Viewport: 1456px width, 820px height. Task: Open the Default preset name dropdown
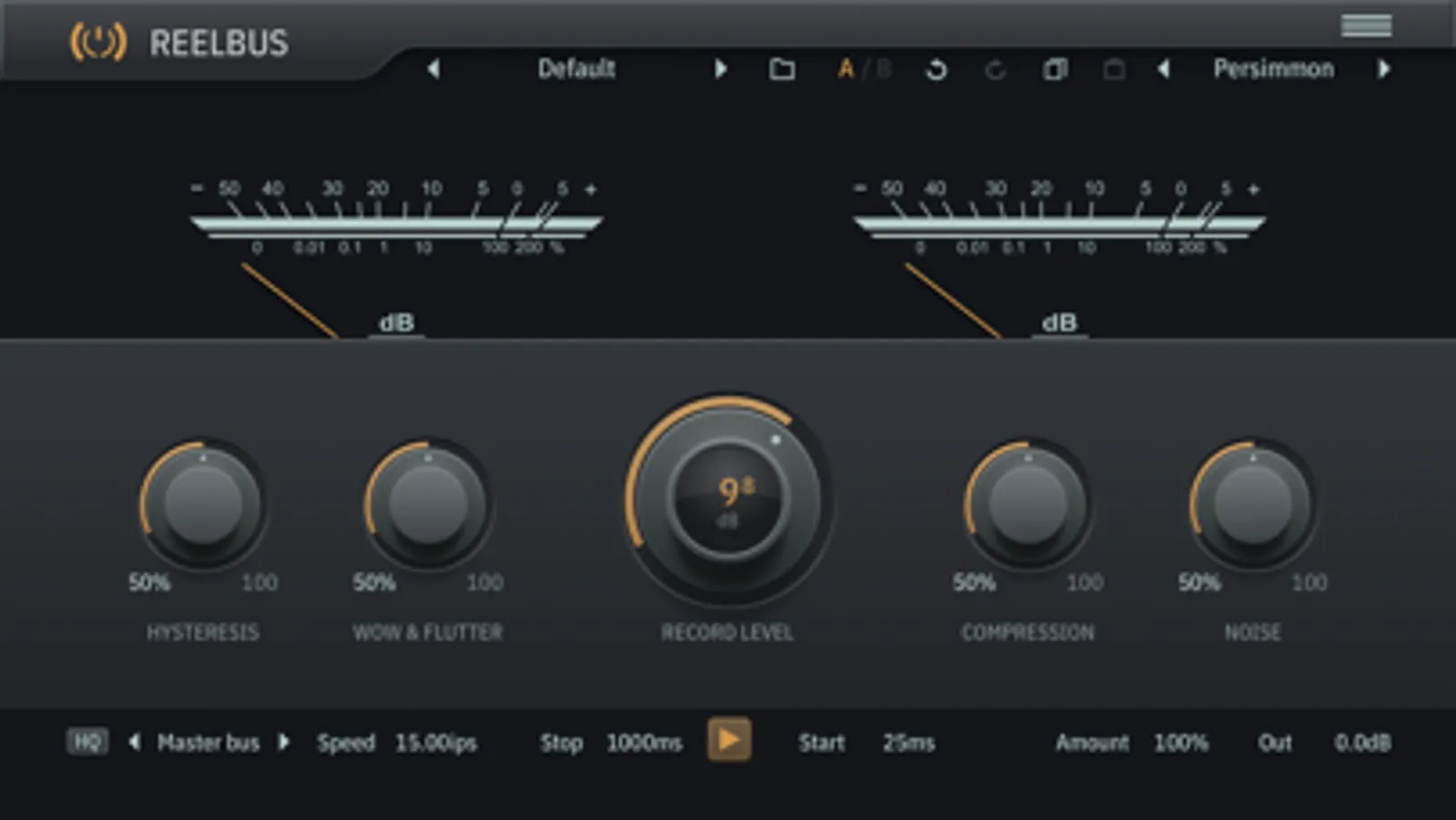[x=576, y=68]
